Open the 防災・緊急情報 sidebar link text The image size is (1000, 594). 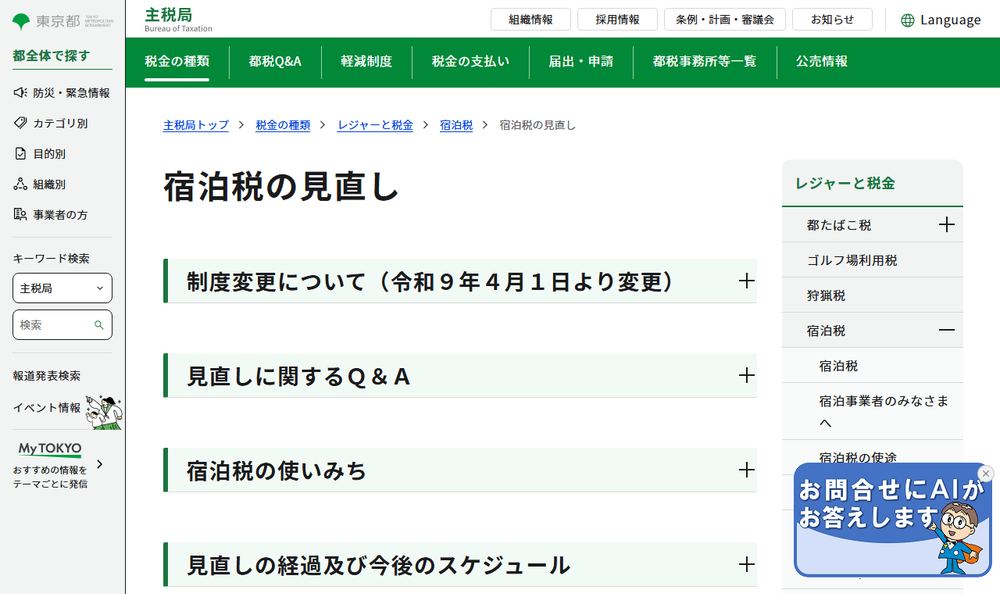click(71, 93)
